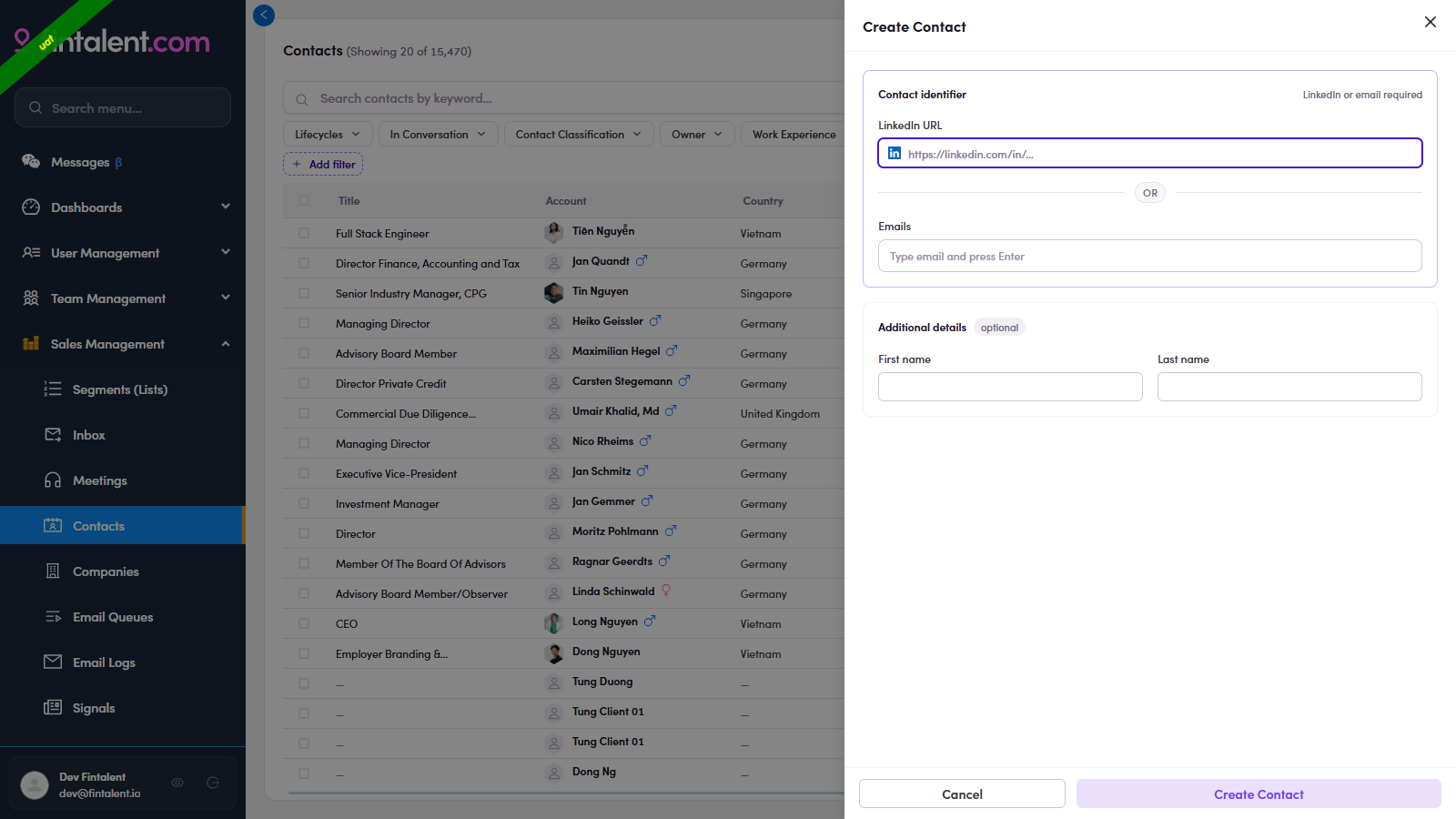Toggle the eye icon near Dev Fintalent

coord(177,783)
